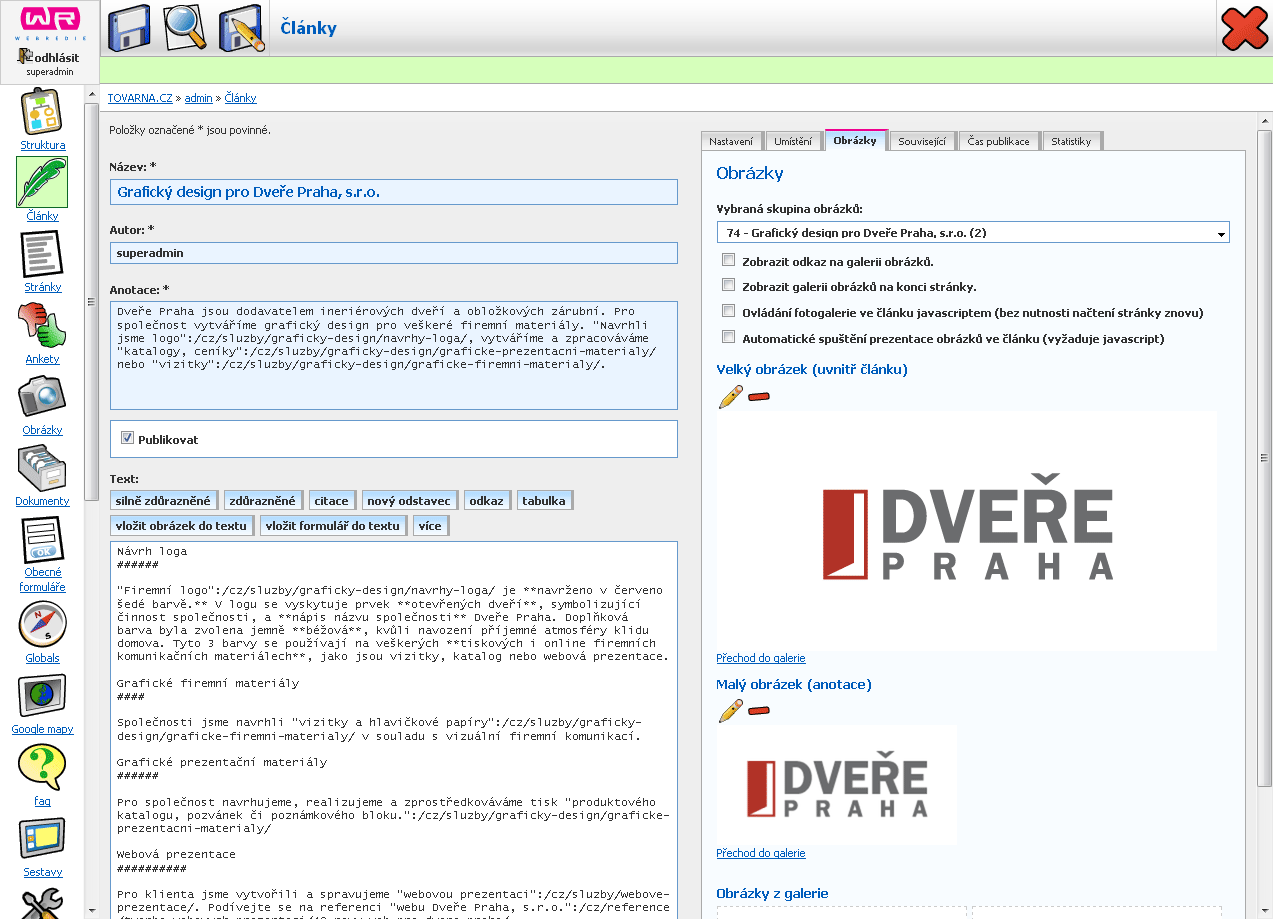Switch to the Umístění tab
Viewport: 1273px width, 919px height.
pos(793,141)
